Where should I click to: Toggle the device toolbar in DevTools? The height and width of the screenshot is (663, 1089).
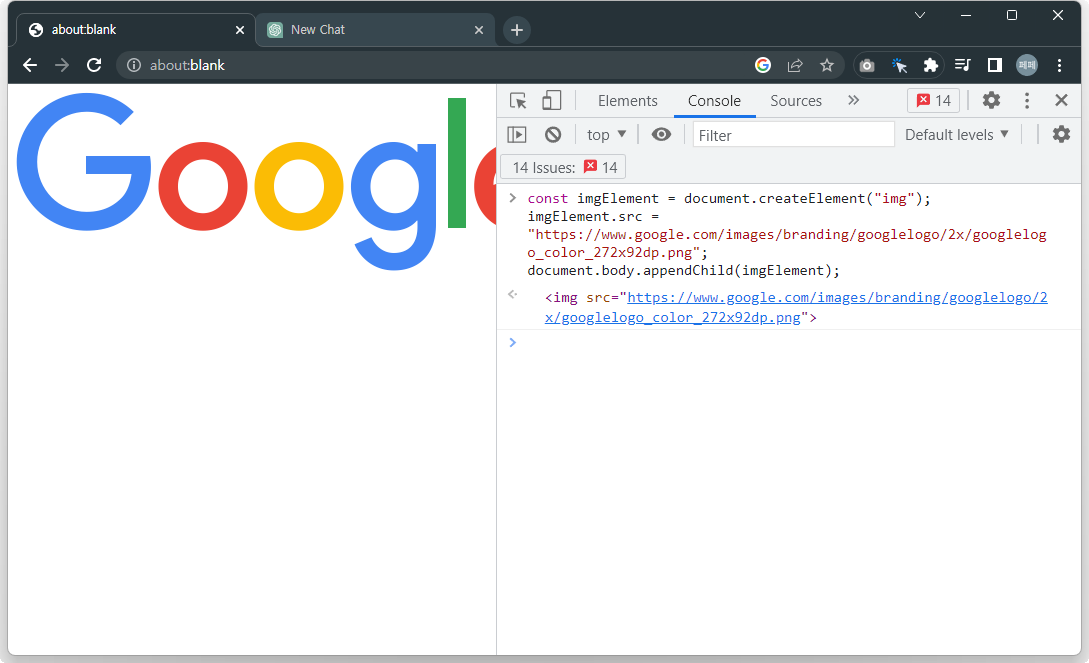tap(551, 101)
